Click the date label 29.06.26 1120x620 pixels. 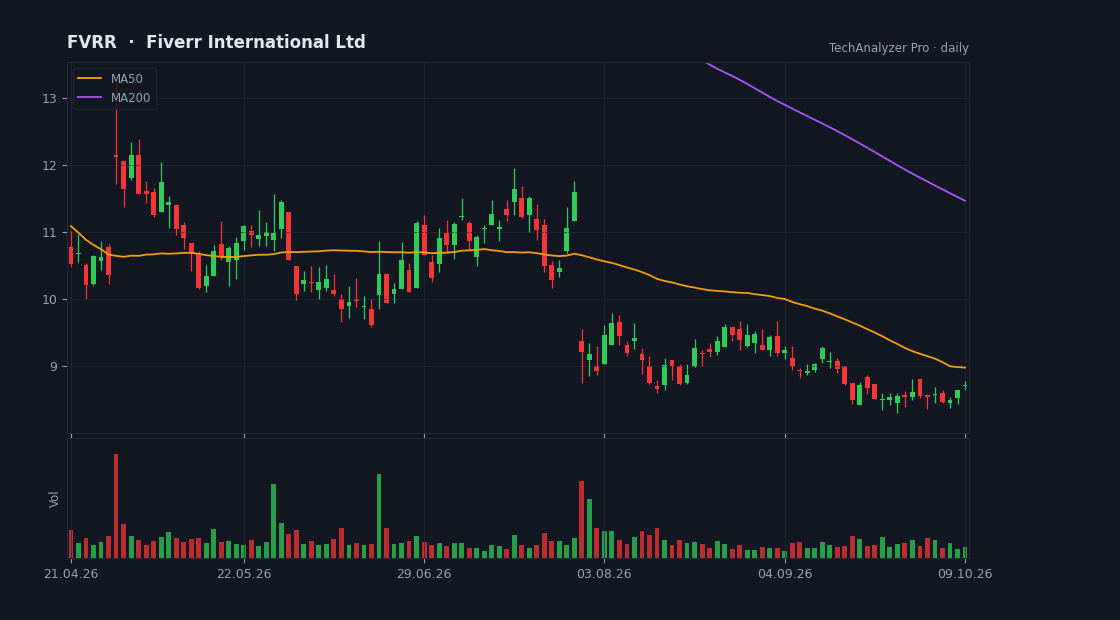click(424, 574)
